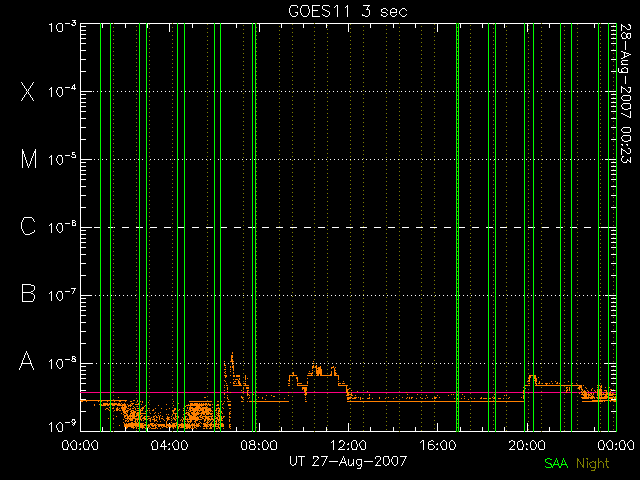Click the 12:00 time axis label
This screenshot has height=480, width=640.
pyautogui.click(x=348, y=444)
